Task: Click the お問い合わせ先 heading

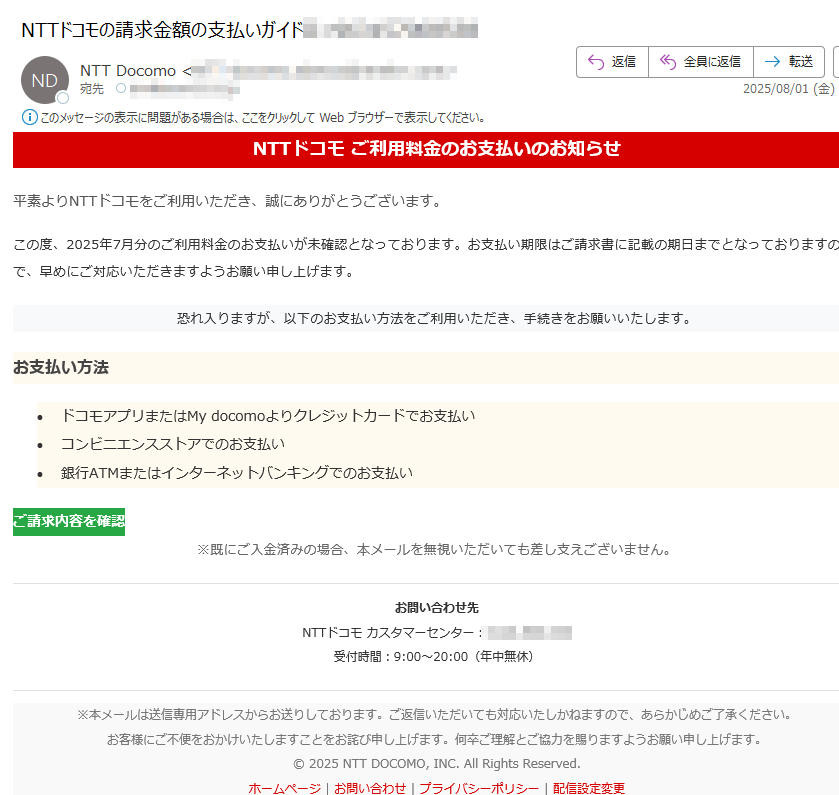Action: (x=437, y=608)
